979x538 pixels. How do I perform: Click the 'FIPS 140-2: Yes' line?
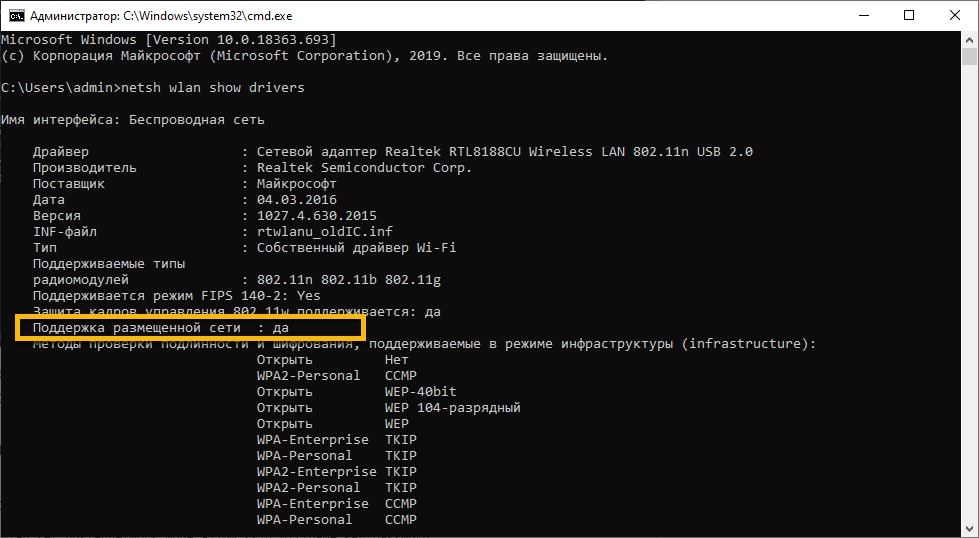pos(176,296)
